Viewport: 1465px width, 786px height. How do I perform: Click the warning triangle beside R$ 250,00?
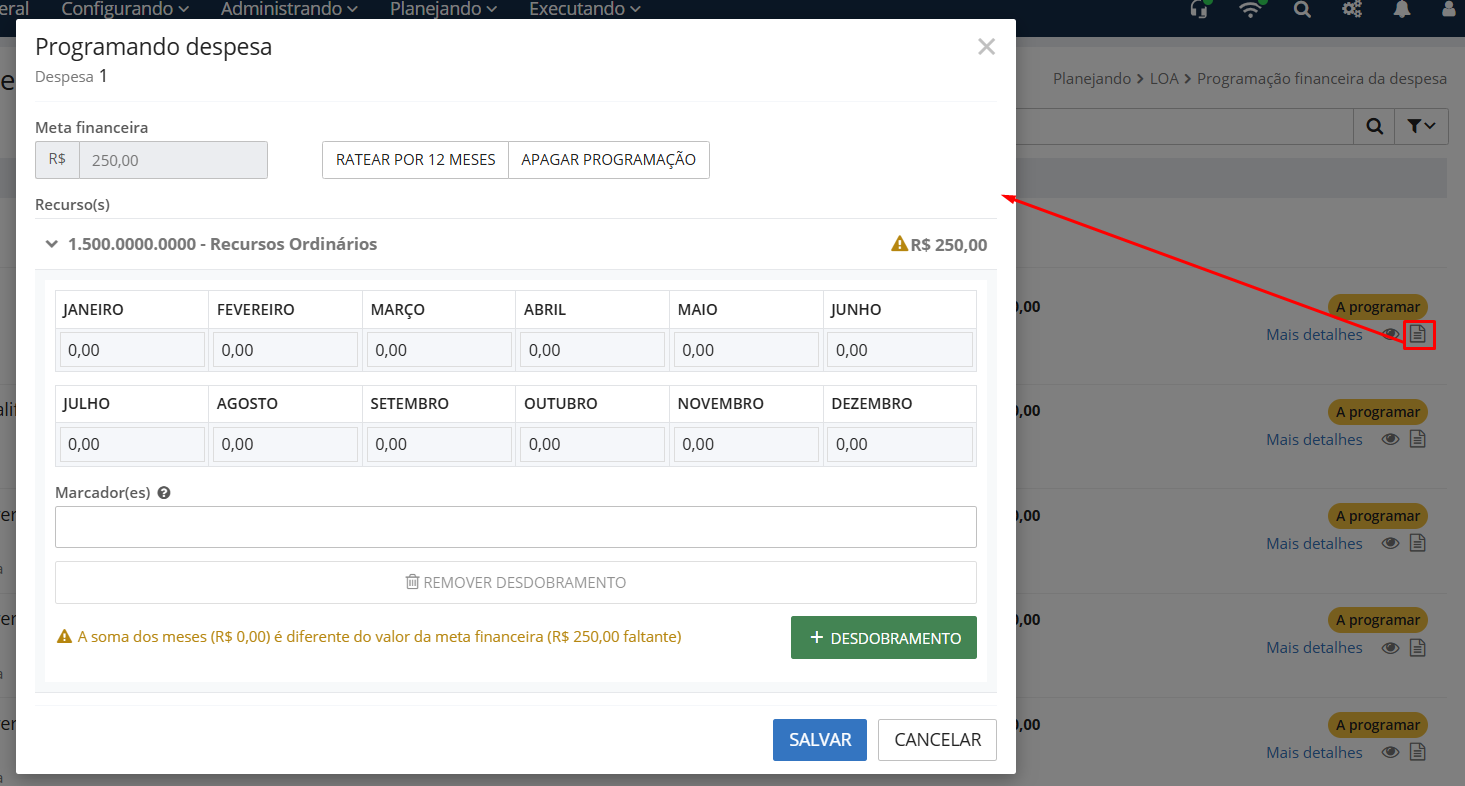pyautogui.click(x=899, y=244)
